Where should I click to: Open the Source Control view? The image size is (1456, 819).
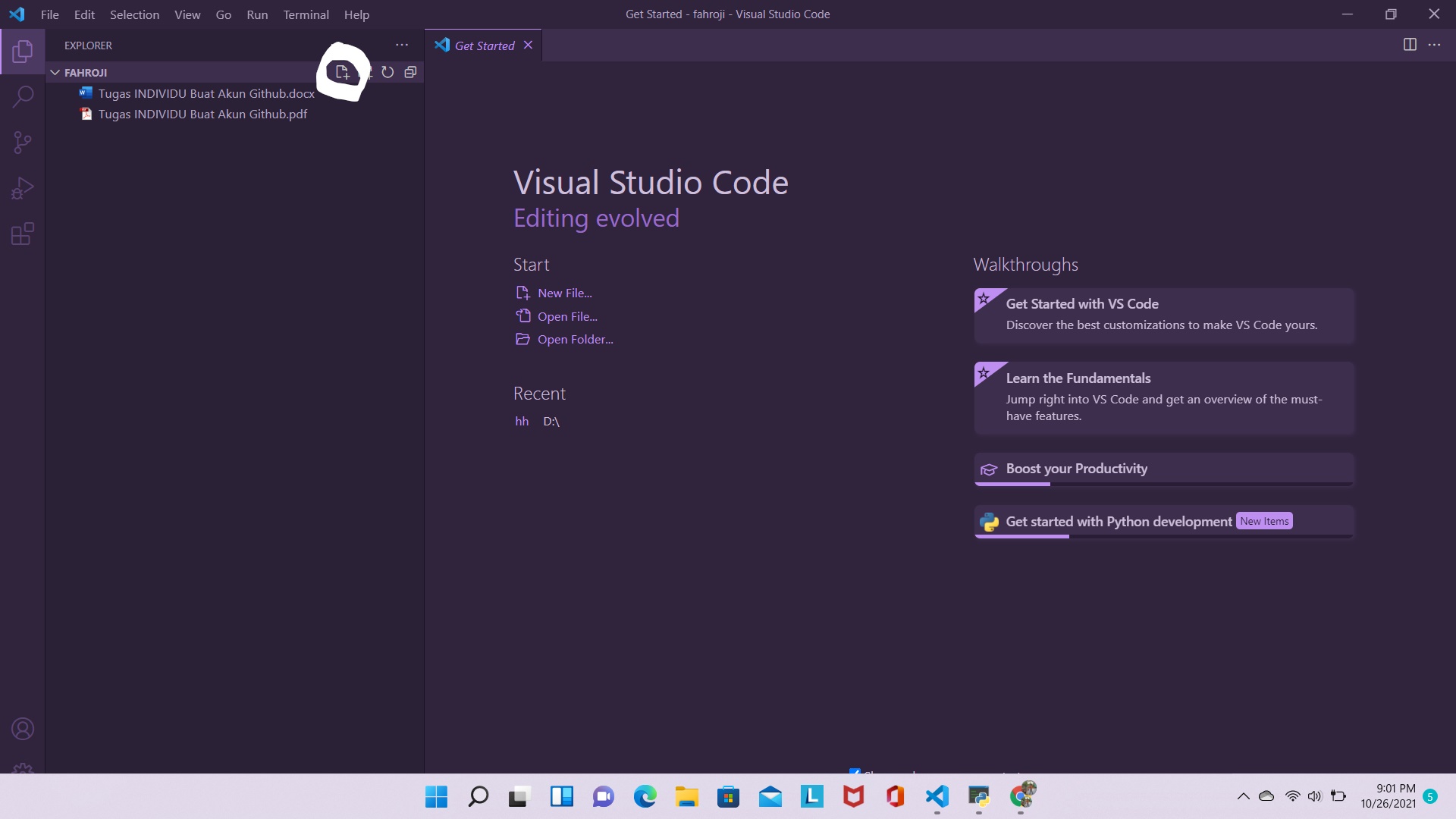pyautogui.click(x=23, y=143)
